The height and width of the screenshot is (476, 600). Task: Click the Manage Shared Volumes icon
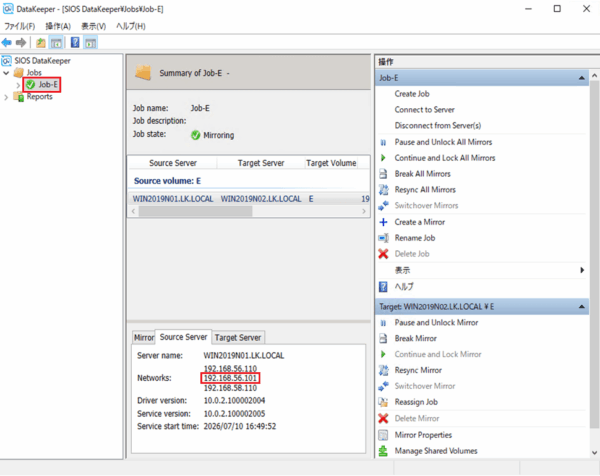click(x=383, y=451)
